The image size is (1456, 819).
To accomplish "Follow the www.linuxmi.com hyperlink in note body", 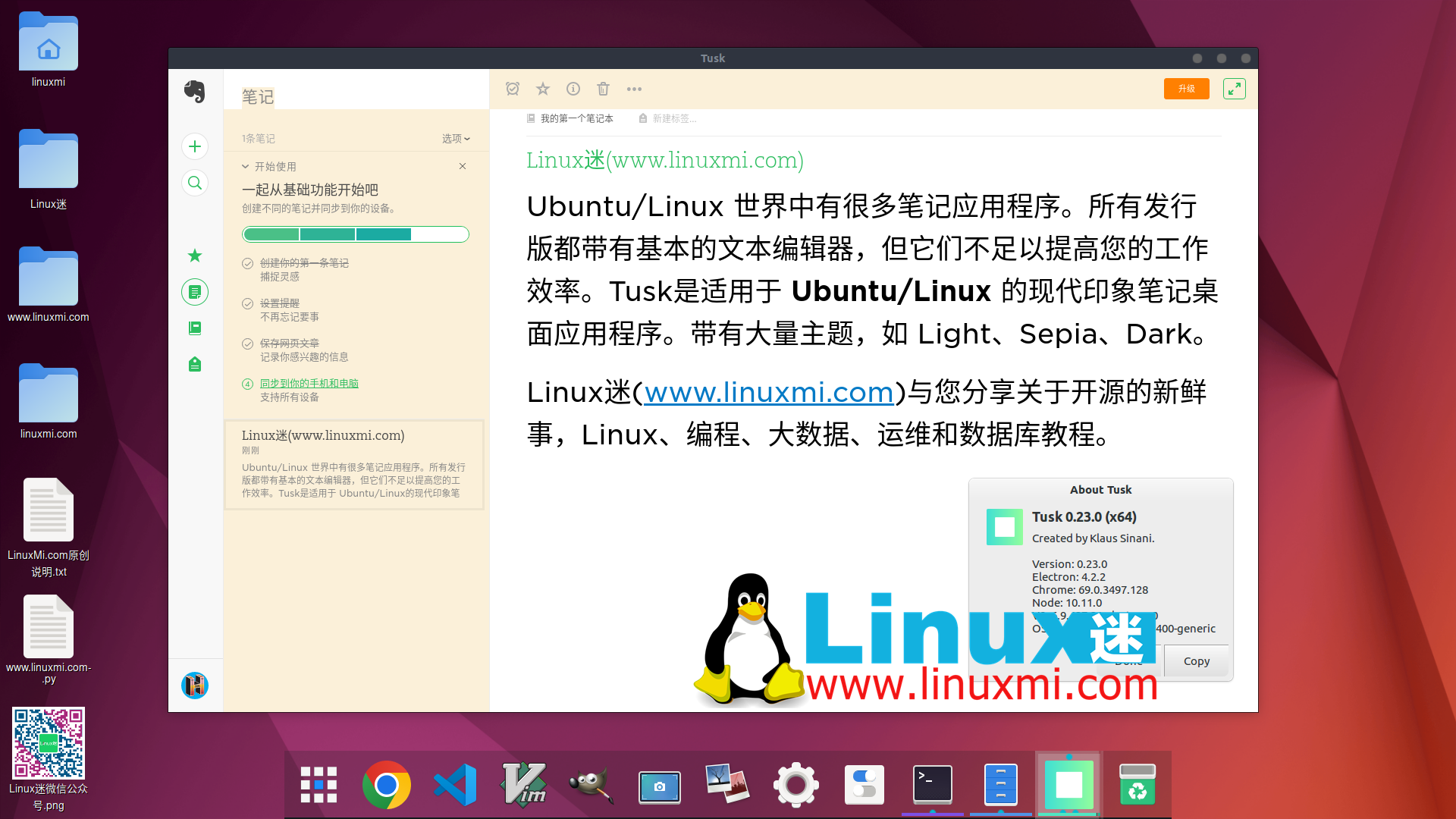I will coord(769,392).
